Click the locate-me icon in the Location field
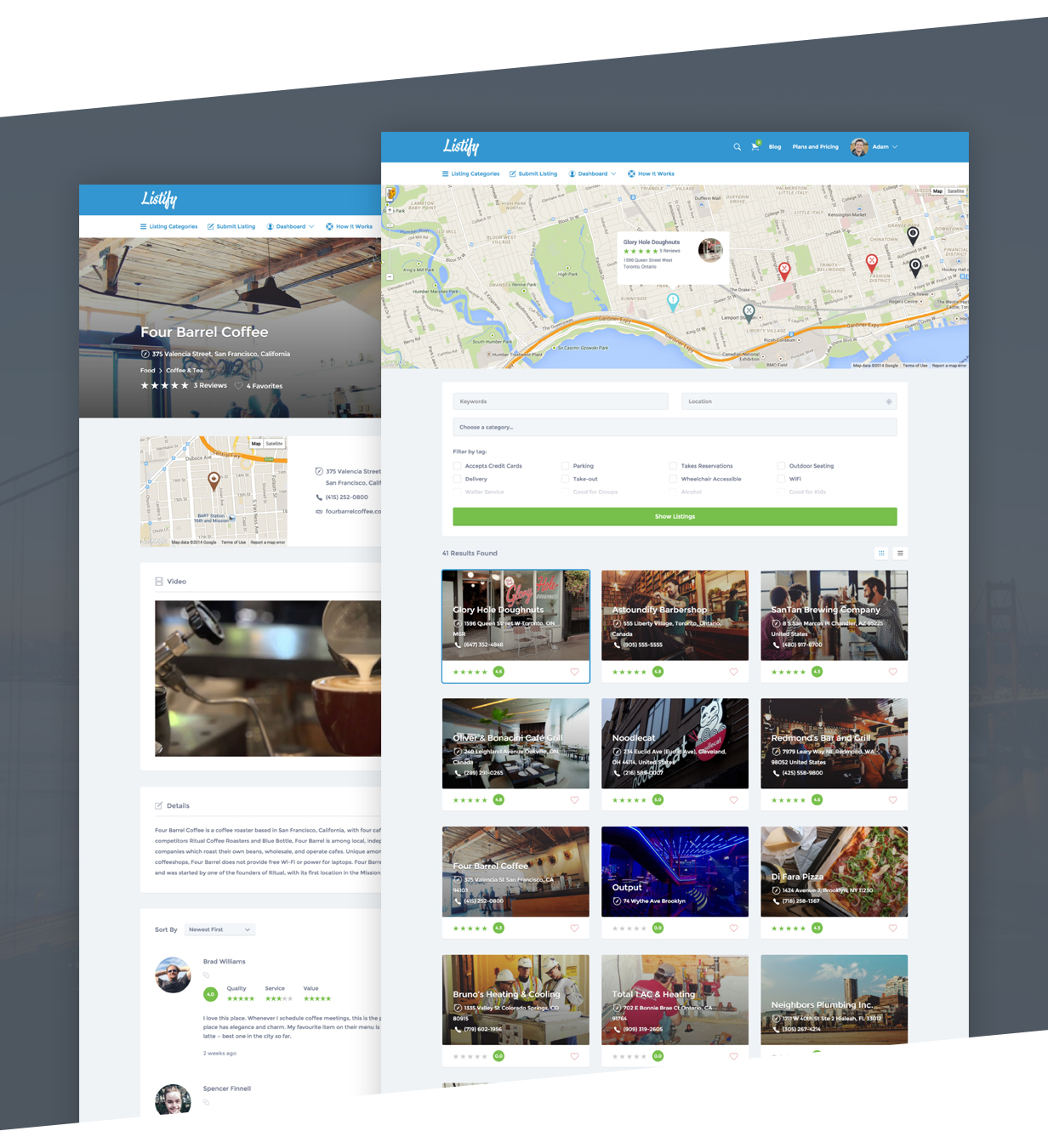The image size is (1048, 1148). point(889,401)
